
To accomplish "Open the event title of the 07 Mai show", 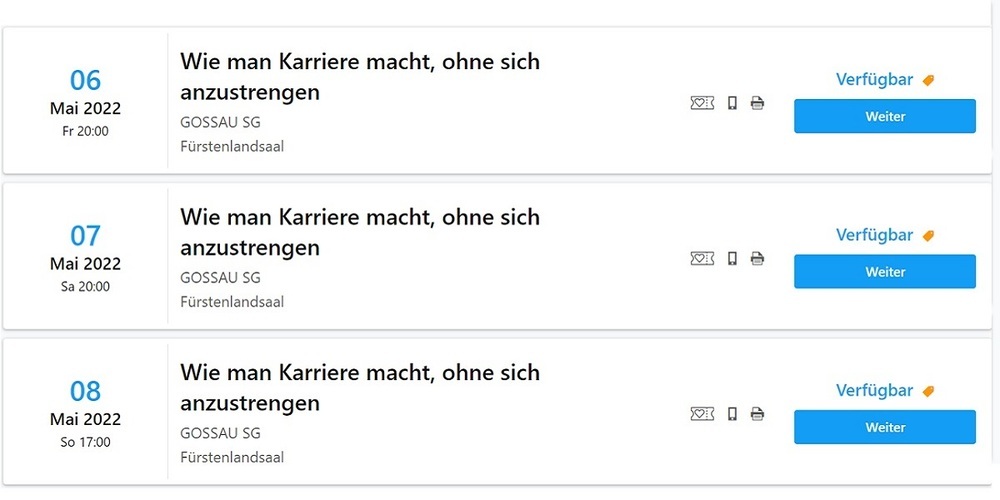I will tap(359, 232).
